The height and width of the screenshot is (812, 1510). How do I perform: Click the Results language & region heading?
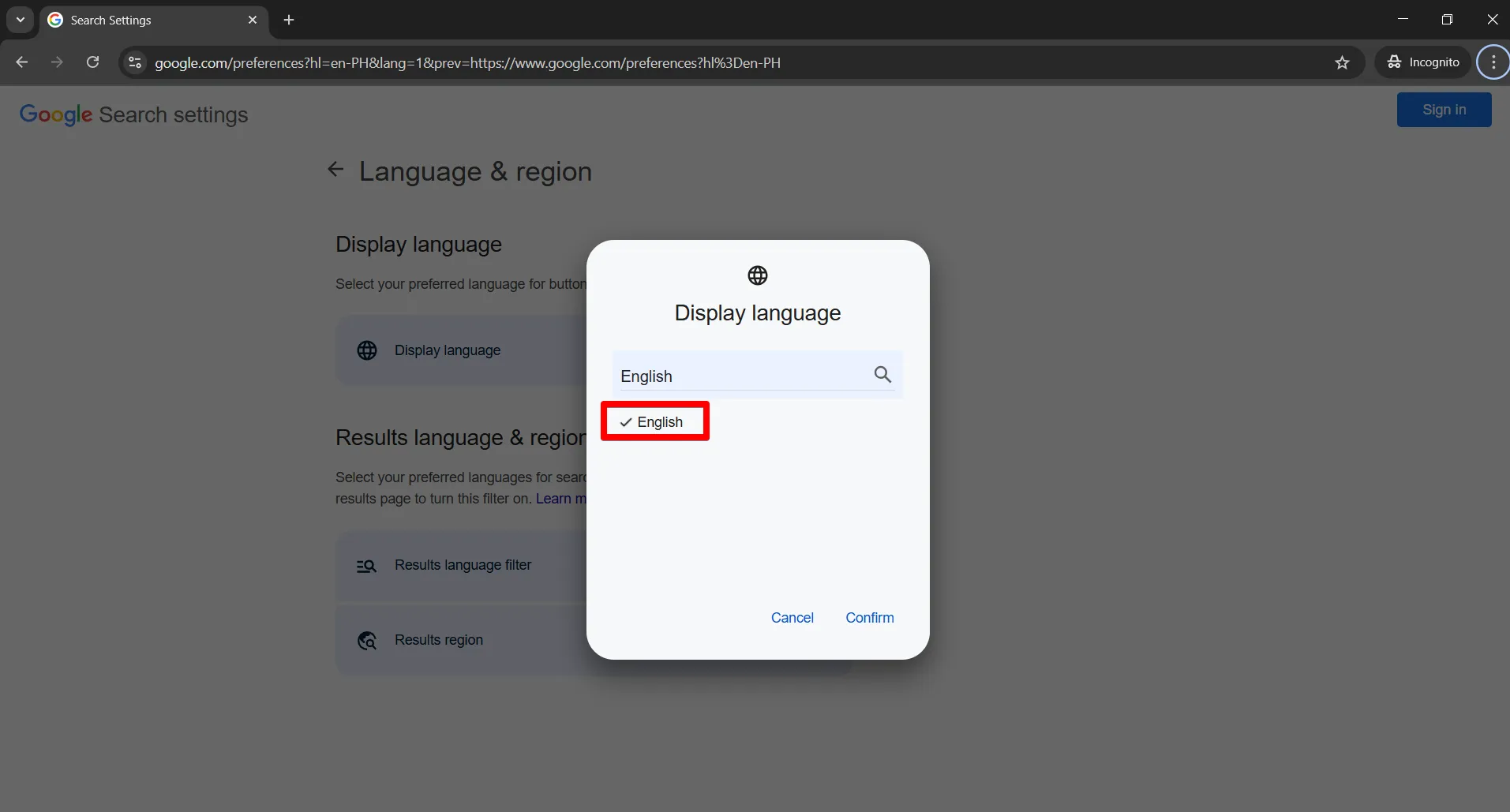pos(461,438)
